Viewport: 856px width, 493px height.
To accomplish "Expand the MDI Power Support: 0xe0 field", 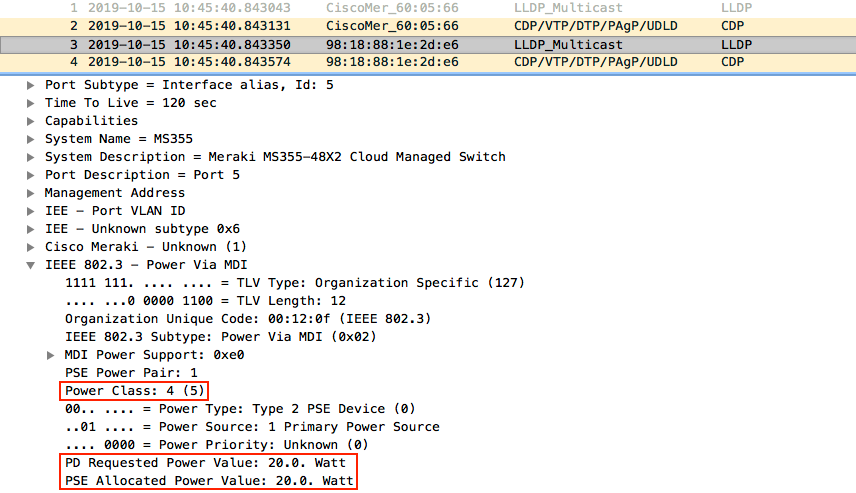I will [51, 355].
